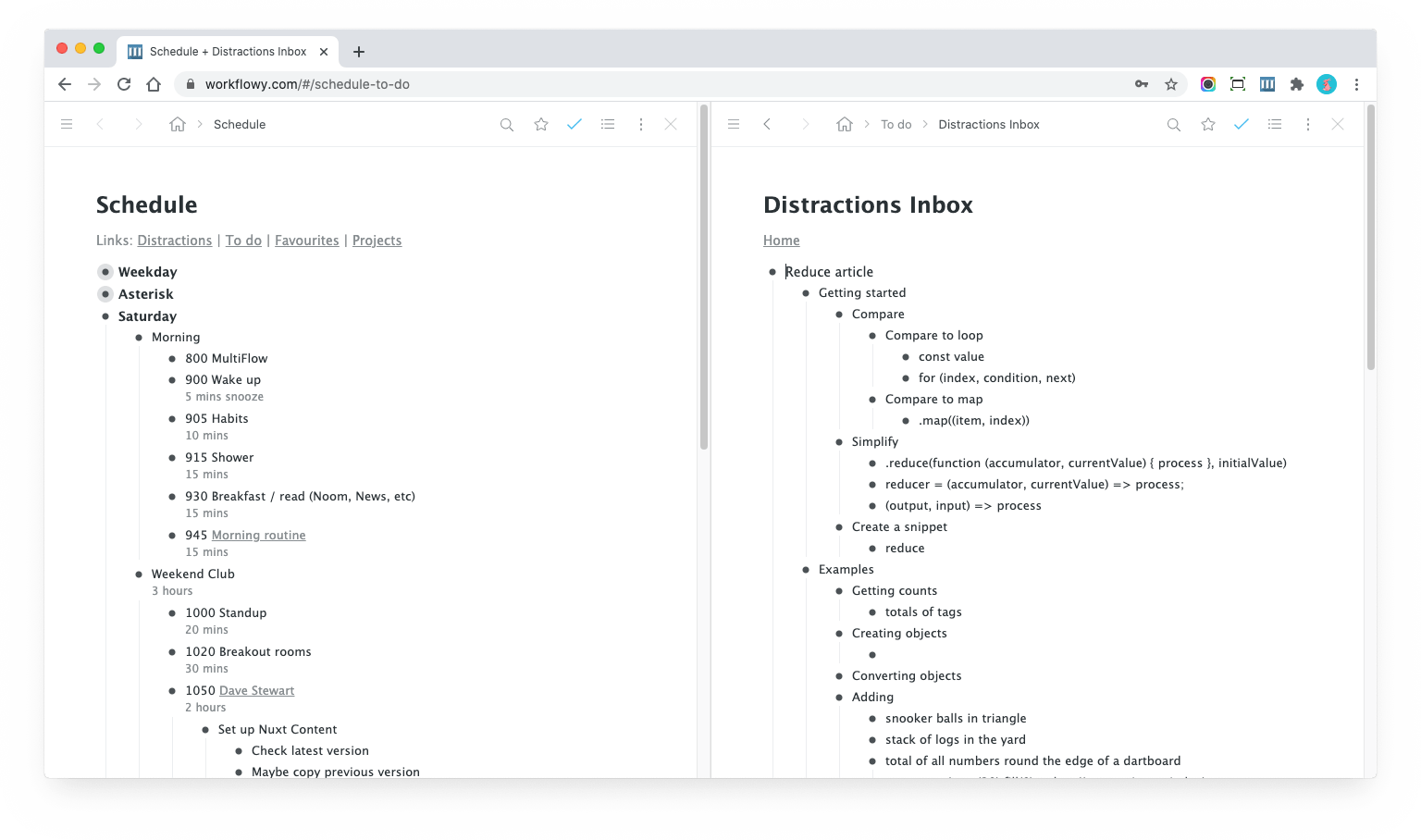Follow the Favourites link under Schedule

(x=306, y=241)
